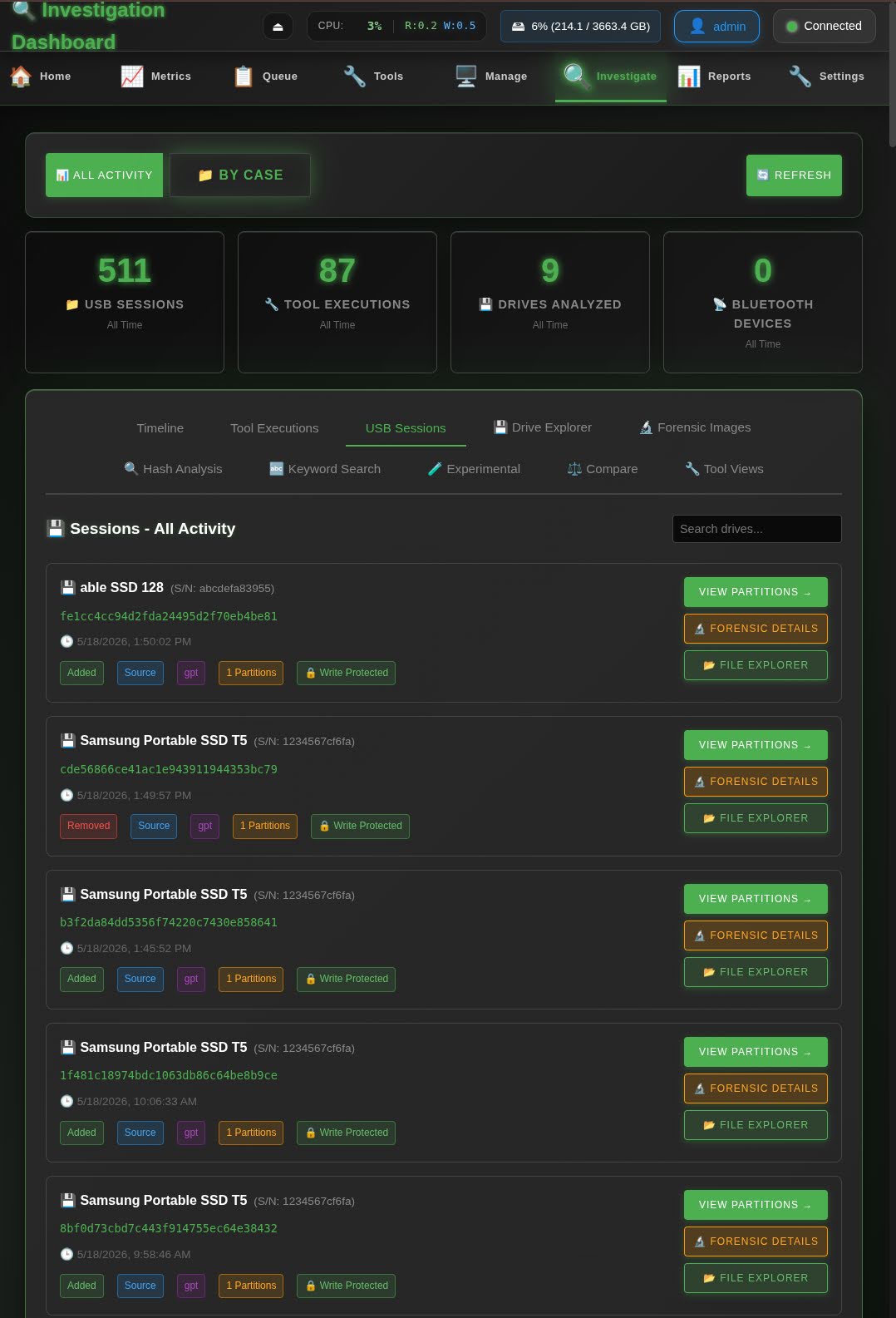896x1318 pixels.
Task: Click hash fe1cc4cc94d2fda24495d2f70eb4be81
Action: (x=169, y=617)
